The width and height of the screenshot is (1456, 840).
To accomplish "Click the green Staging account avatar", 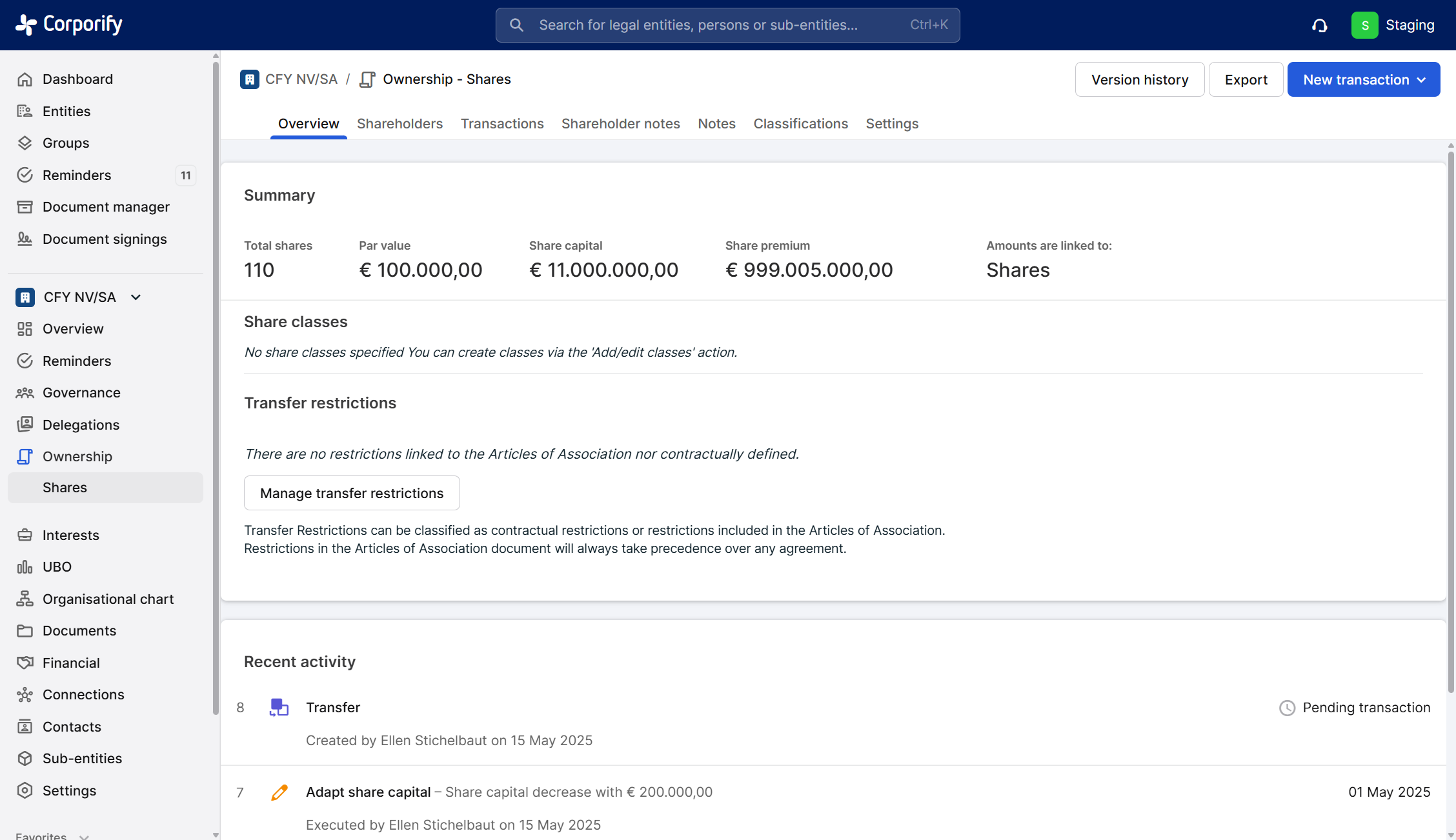I will point(1364,25).
